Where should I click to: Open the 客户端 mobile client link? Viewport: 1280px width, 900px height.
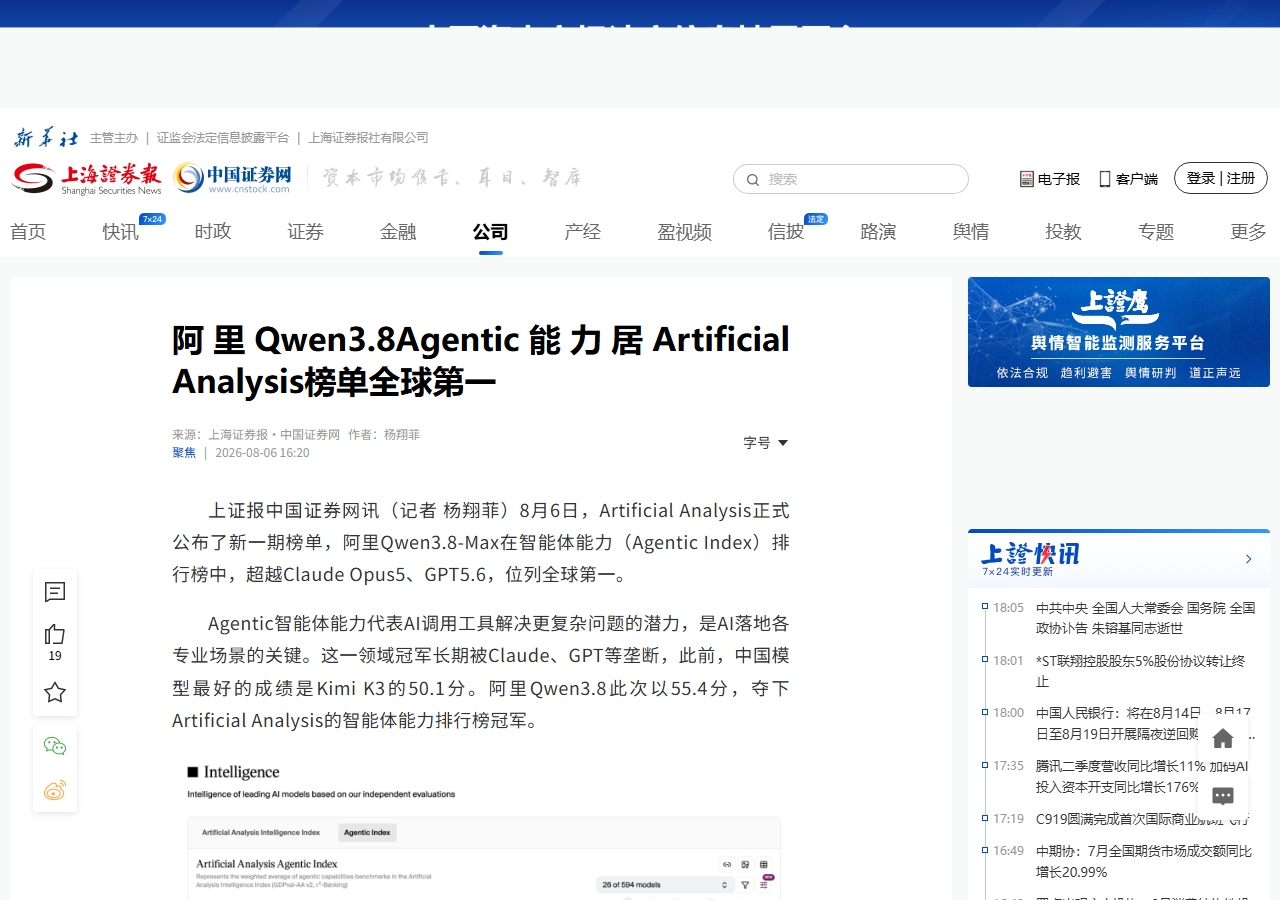1128,179
